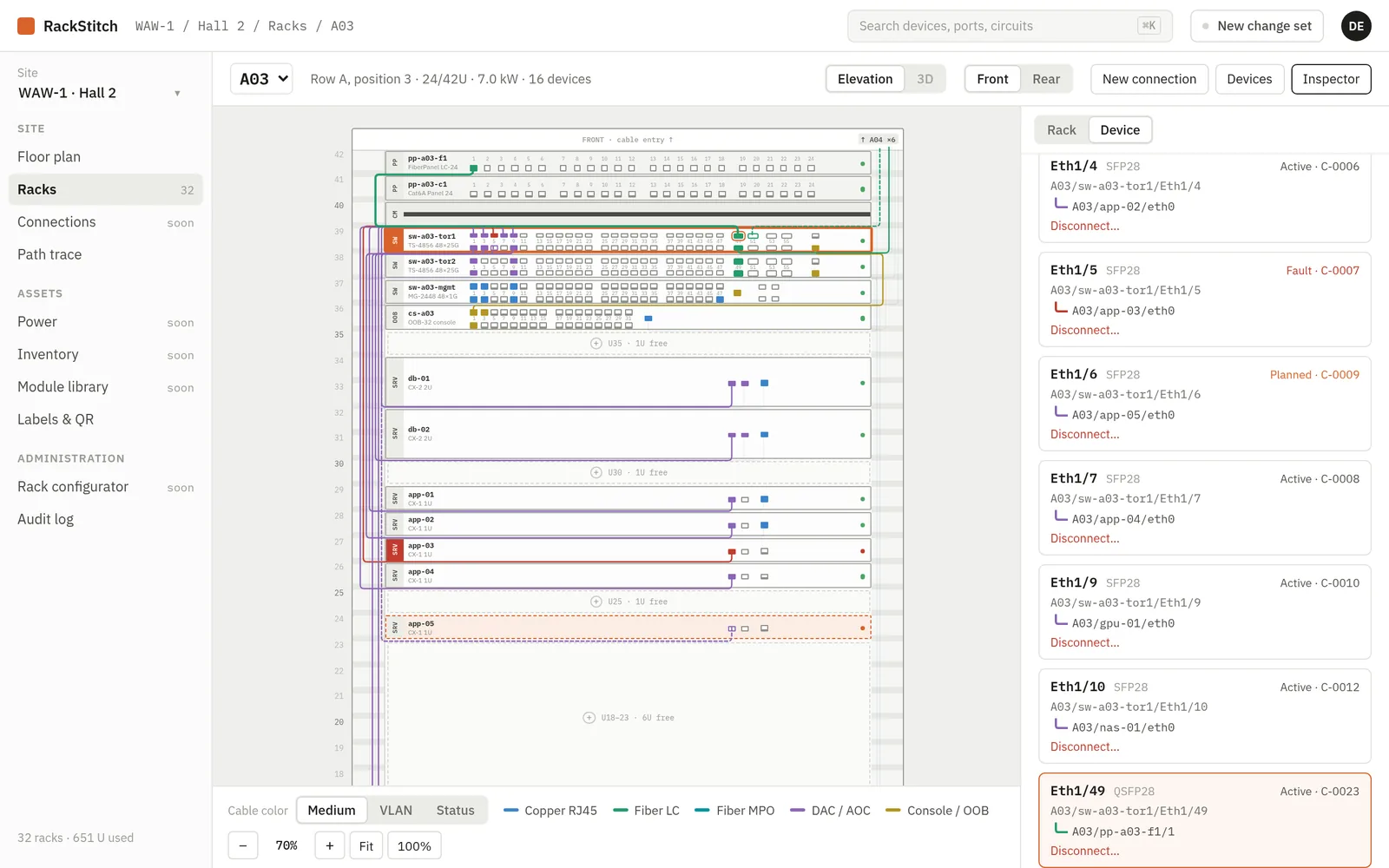
Task: Focus the search devices, ports, circuits field
Action: coord(1010,26)
